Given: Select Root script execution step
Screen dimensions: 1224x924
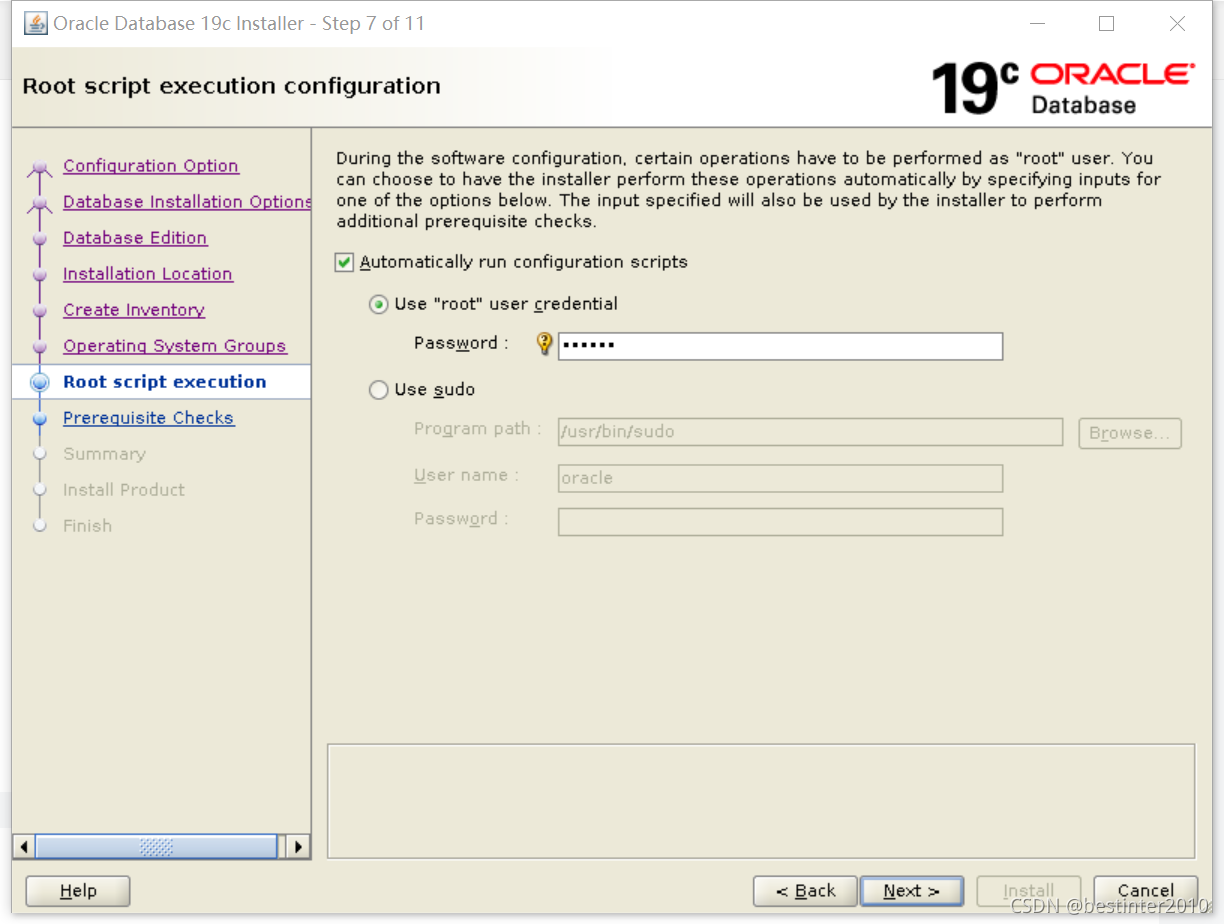Looking at the screenshot, I should coord(165,382).
